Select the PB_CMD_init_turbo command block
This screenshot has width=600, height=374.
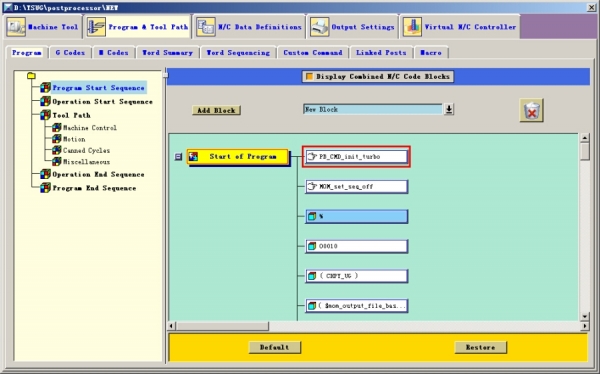pyautogui.click(x=356, y=157)
